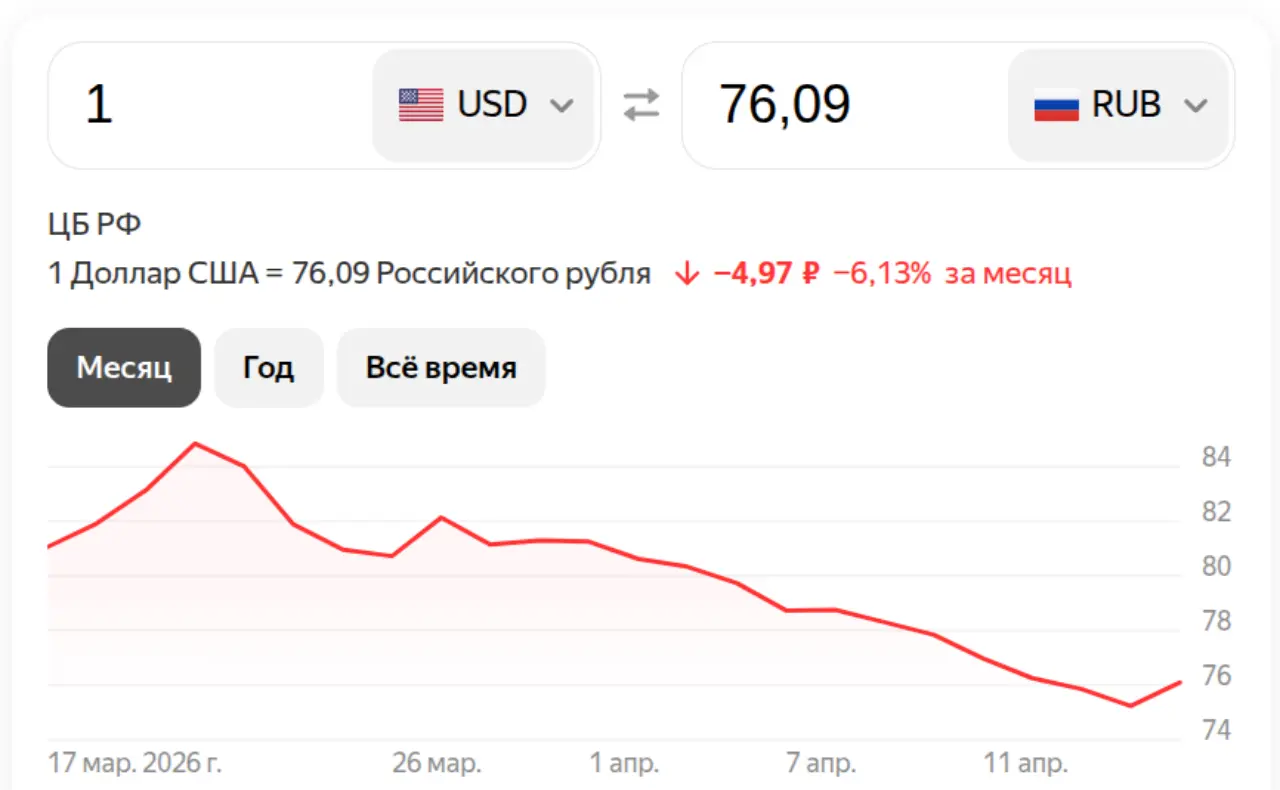Select the Месяц tab above the chart
The image size is (1280, 790).
click(124, 367)
